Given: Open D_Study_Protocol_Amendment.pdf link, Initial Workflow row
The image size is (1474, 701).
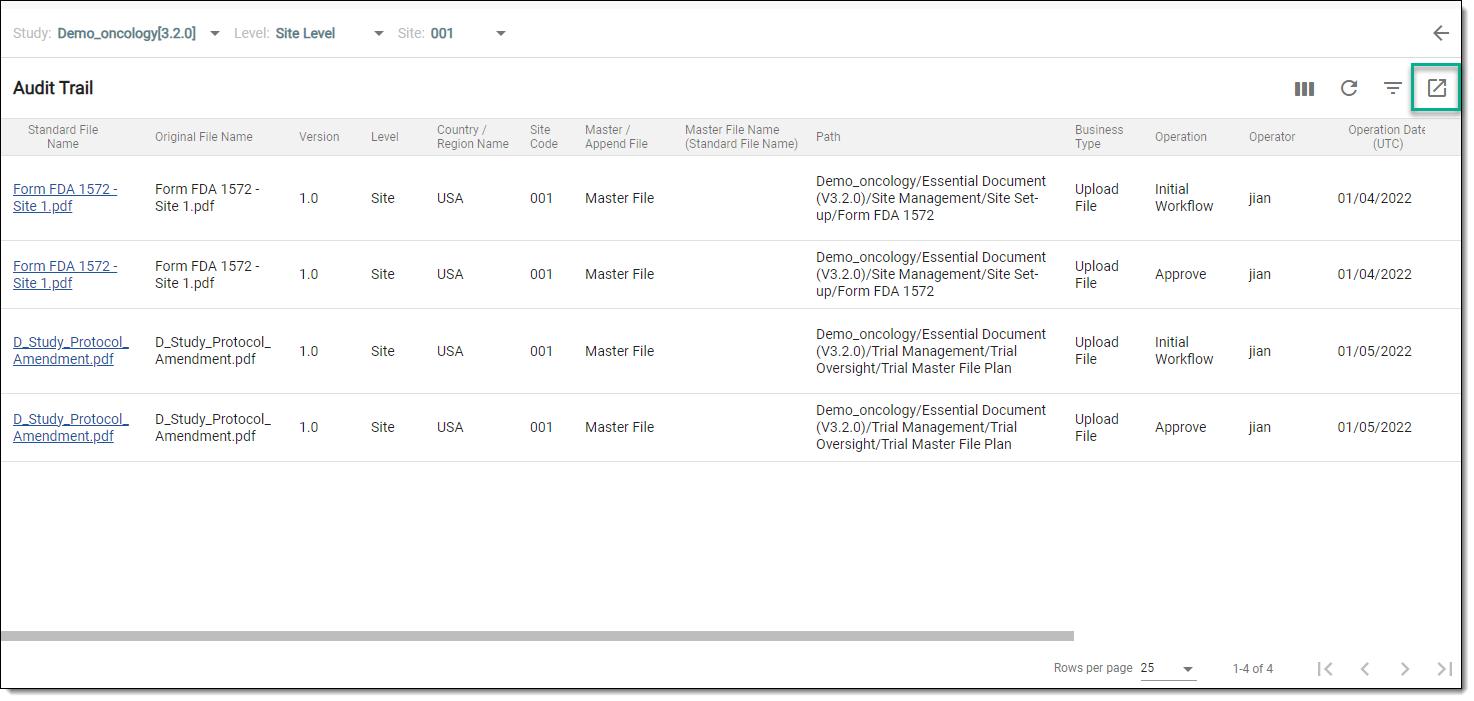Looking at the screenshot, I should [71, 351].
